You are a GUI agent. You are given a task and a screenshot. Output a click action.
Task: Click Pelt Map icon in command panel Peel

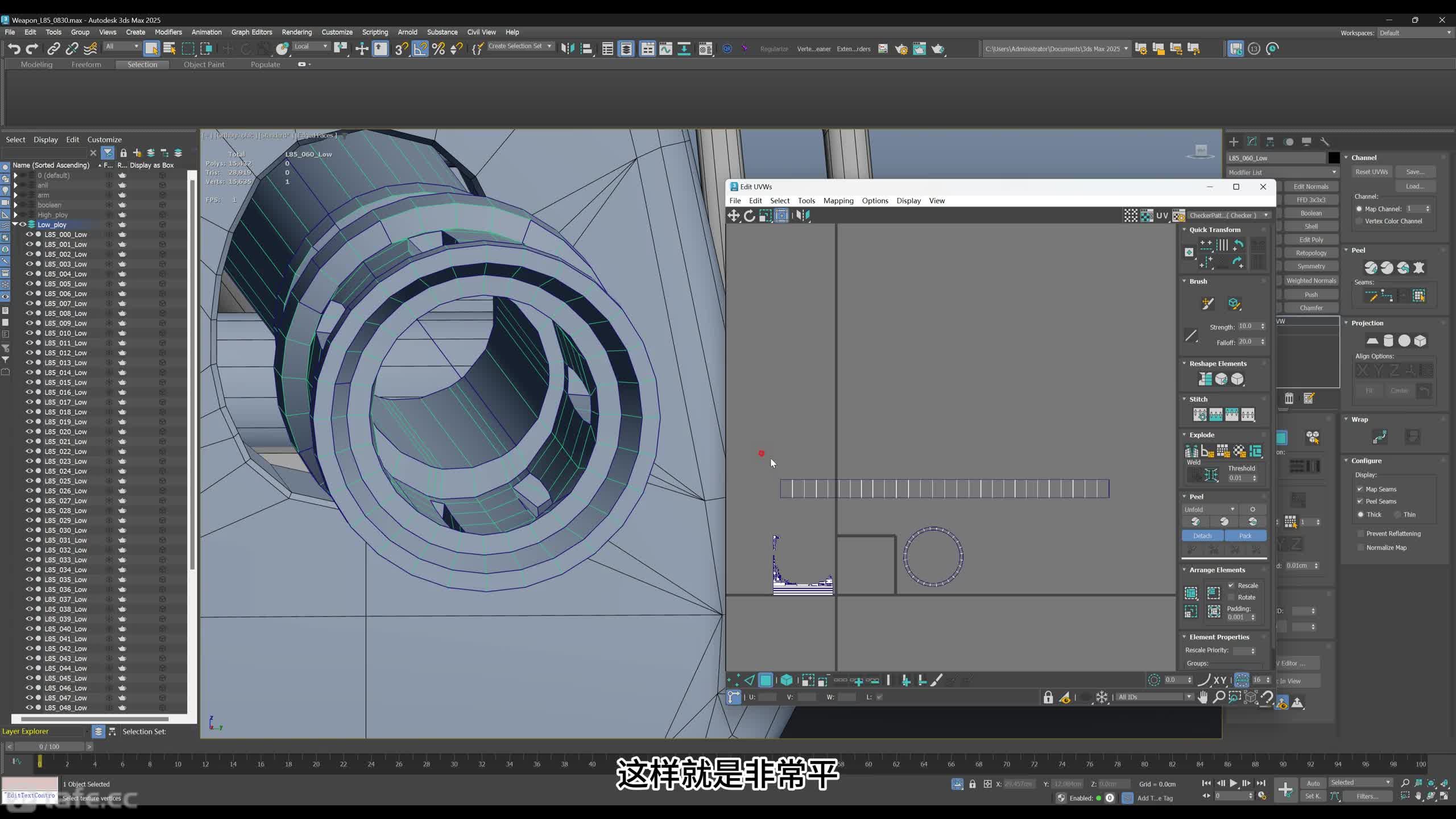pyautogui.click(x=1419, y=268)
